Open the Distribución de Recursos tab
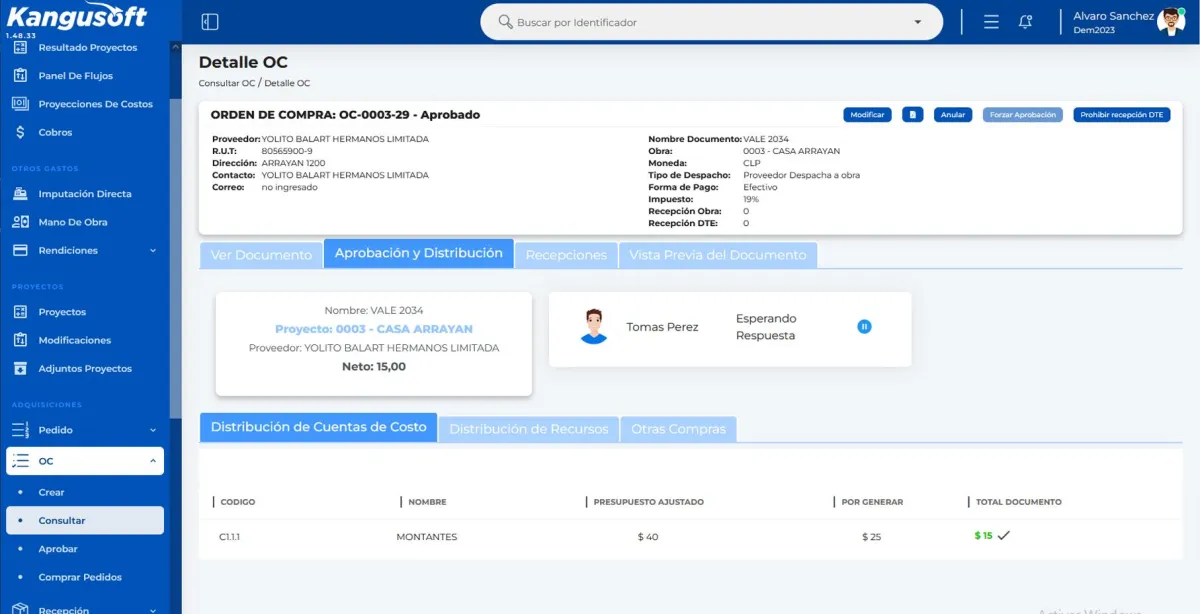1200x614 pixels. pyautogui.click(x=528, y=429)
